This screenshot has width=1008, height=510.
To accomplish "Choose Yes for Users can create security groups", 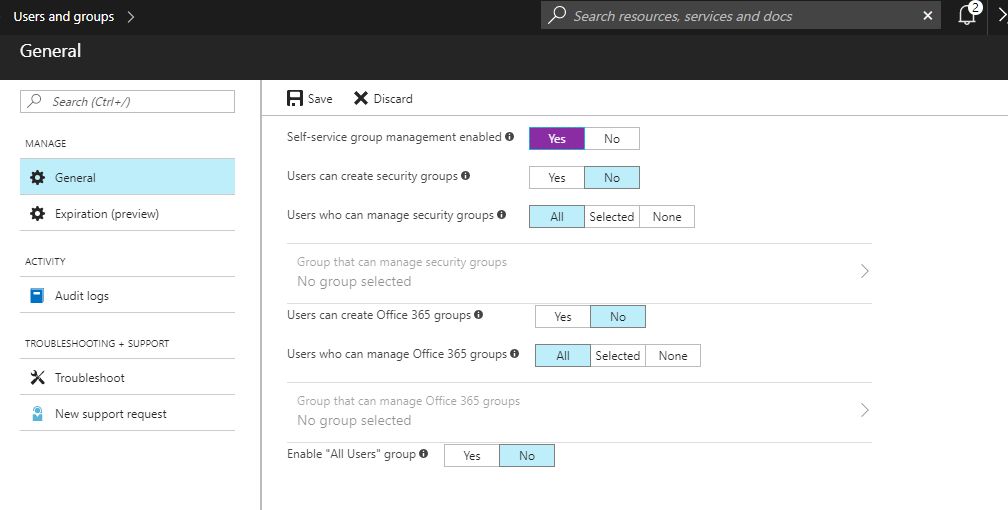I will [x=557, y=178].
